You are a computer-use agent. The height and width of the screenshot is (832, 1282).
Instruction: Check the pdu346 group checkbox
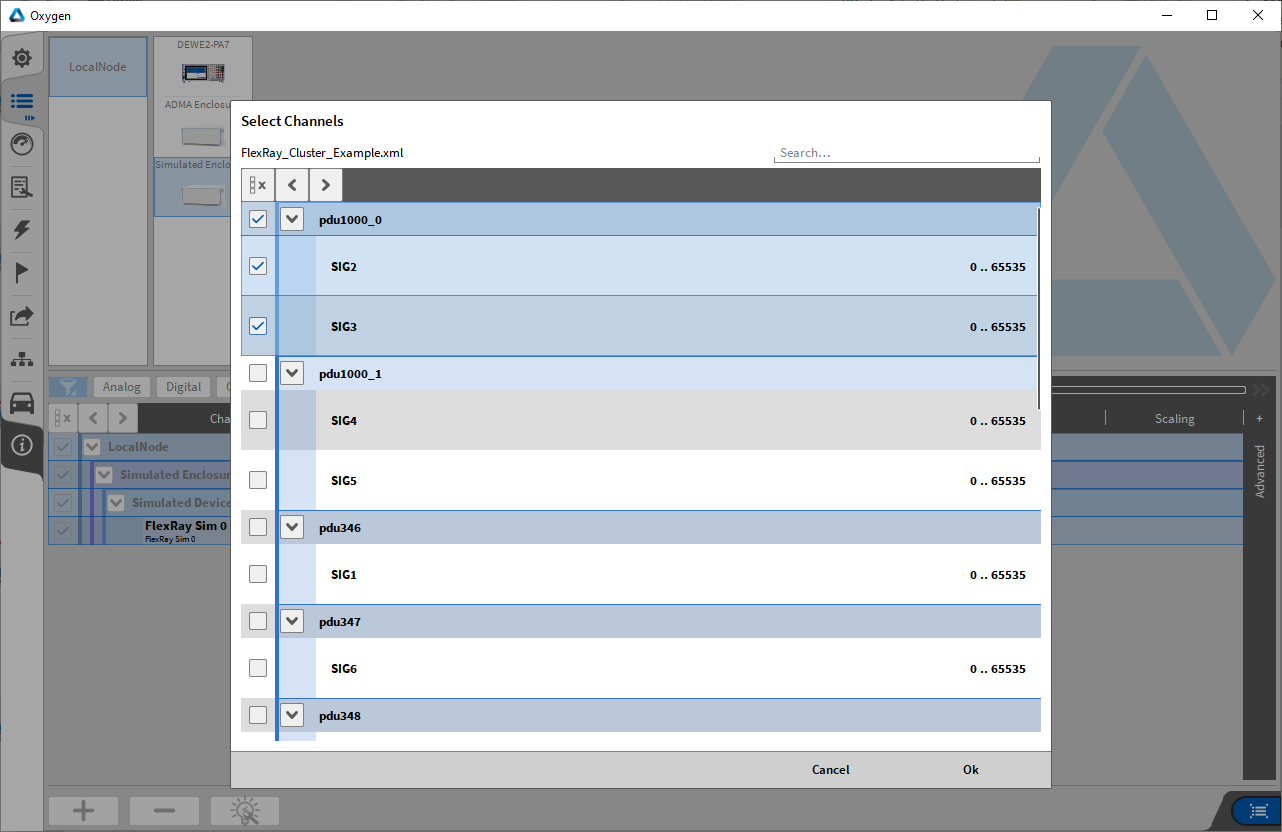coord(258,527)
